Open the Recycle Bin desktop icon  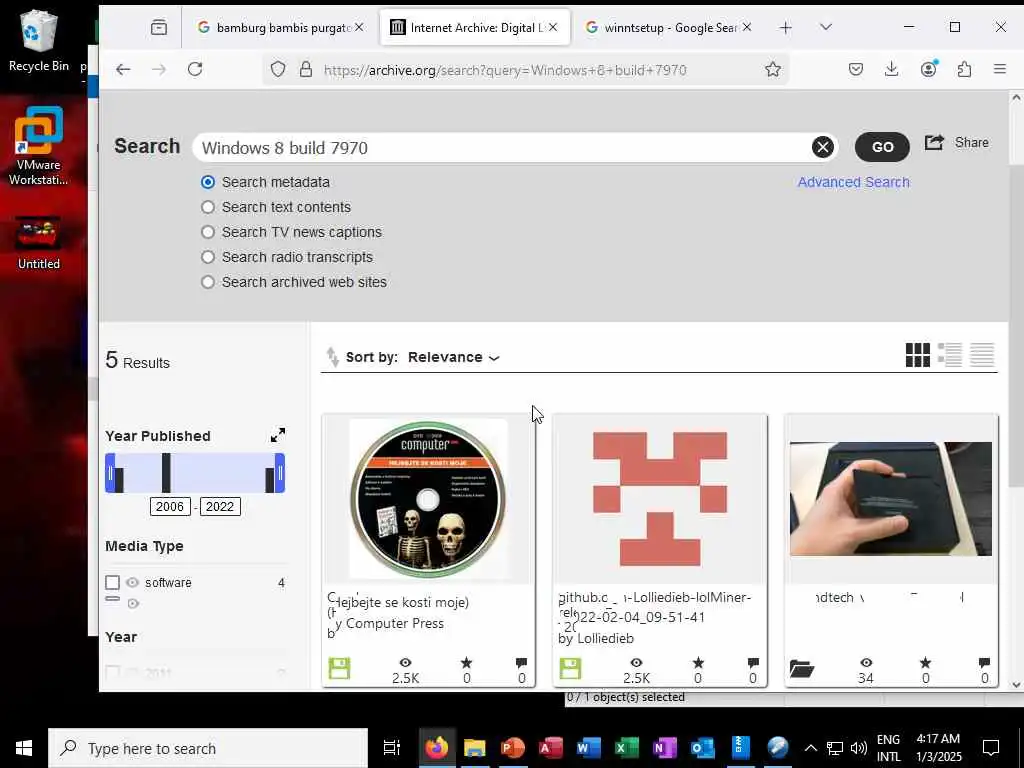39,41
